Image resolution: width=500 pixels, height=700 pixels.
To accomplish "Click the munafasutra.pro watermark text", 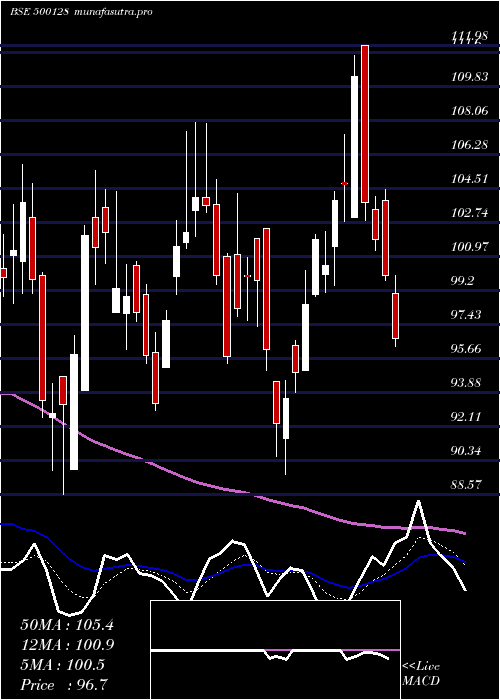I will point(113,11).
